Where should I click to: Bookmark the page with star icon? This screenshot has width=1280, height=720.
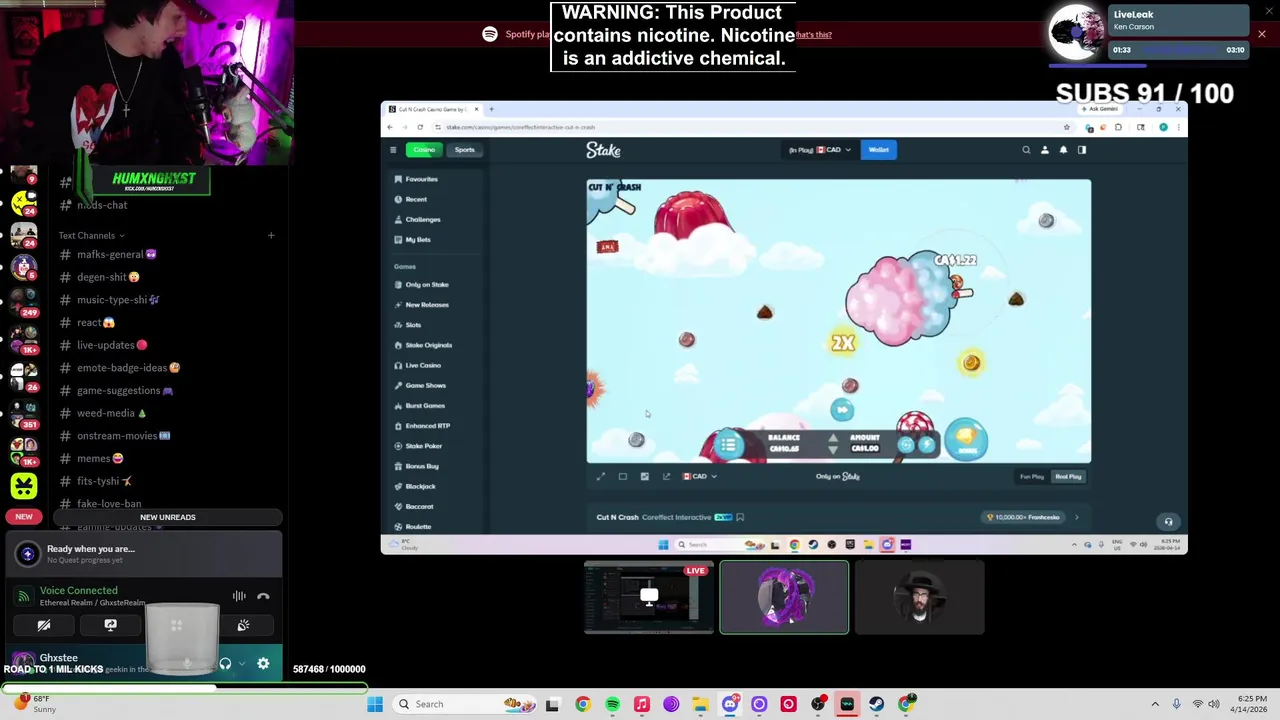pos(1066,127)
